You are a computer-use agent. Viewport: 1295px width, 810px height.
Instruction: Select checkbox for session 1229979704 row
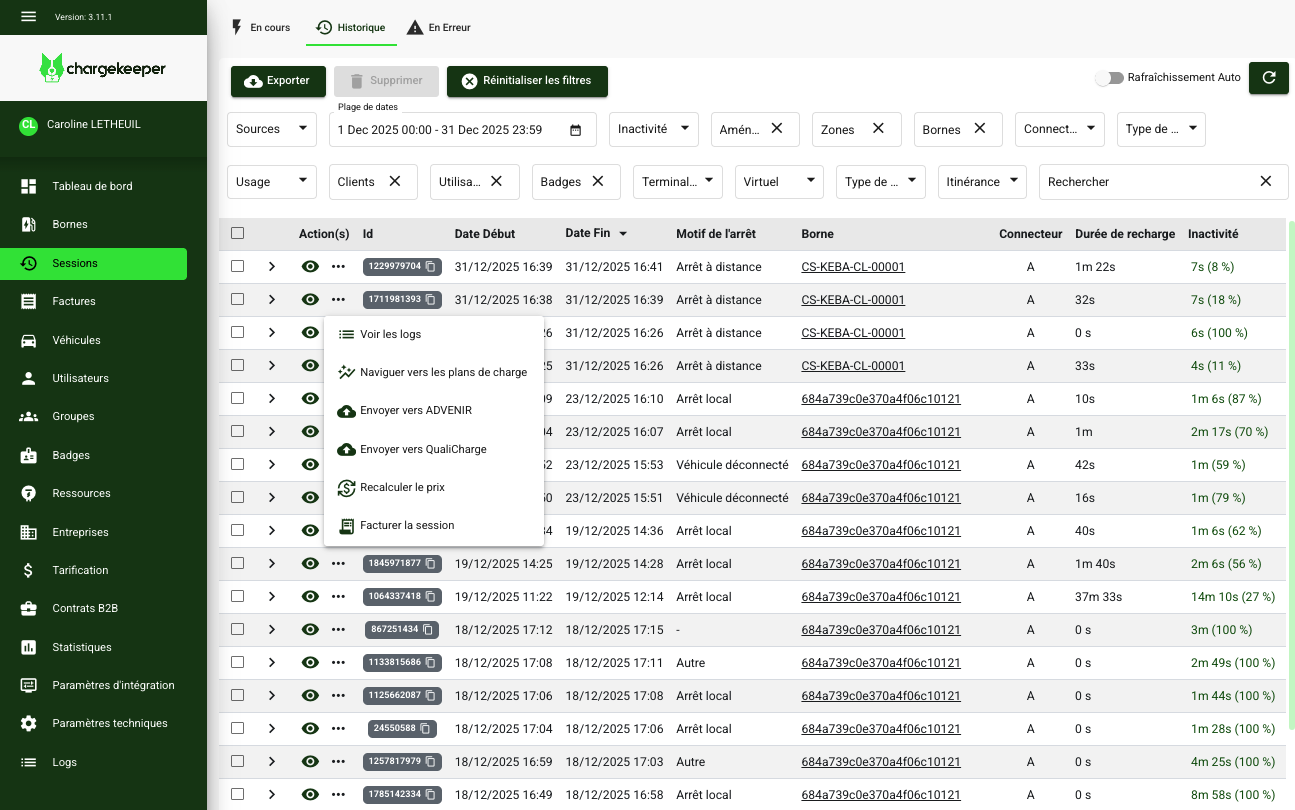237,267
